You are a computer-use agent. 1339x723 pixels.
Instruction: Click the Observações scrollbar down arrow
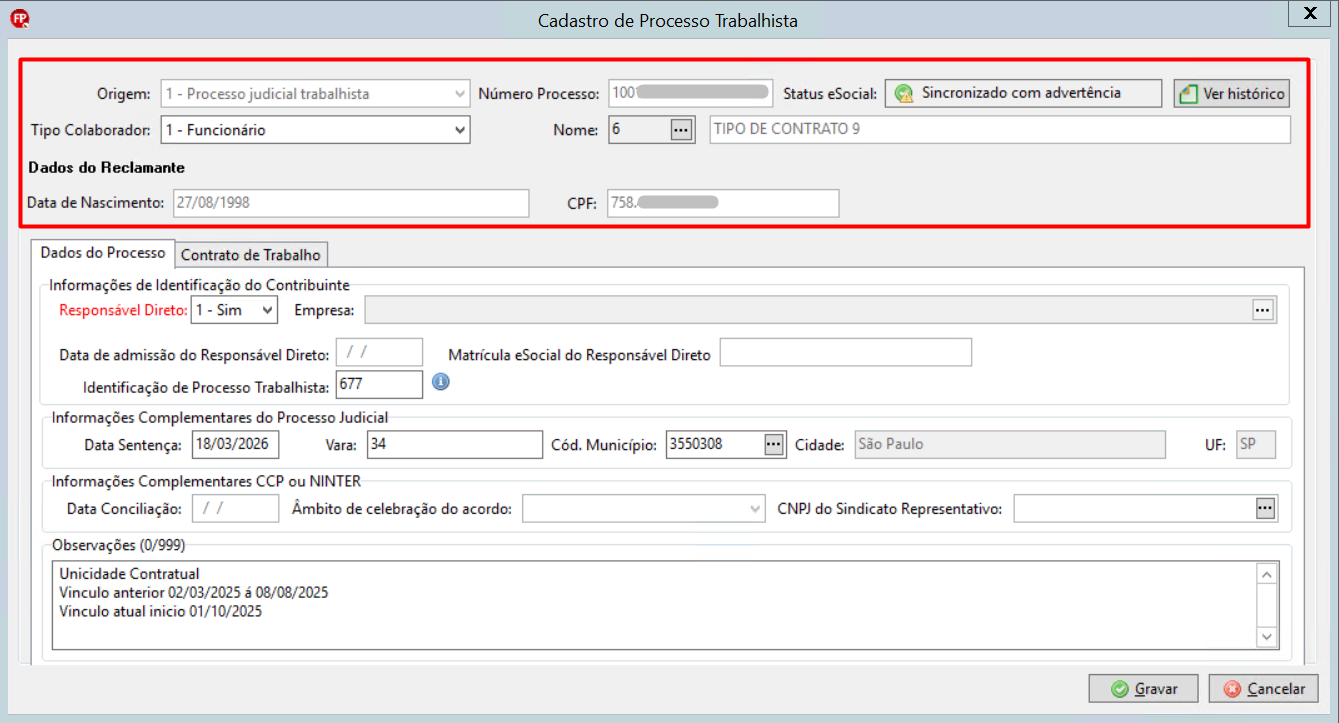coord(1267,636)
